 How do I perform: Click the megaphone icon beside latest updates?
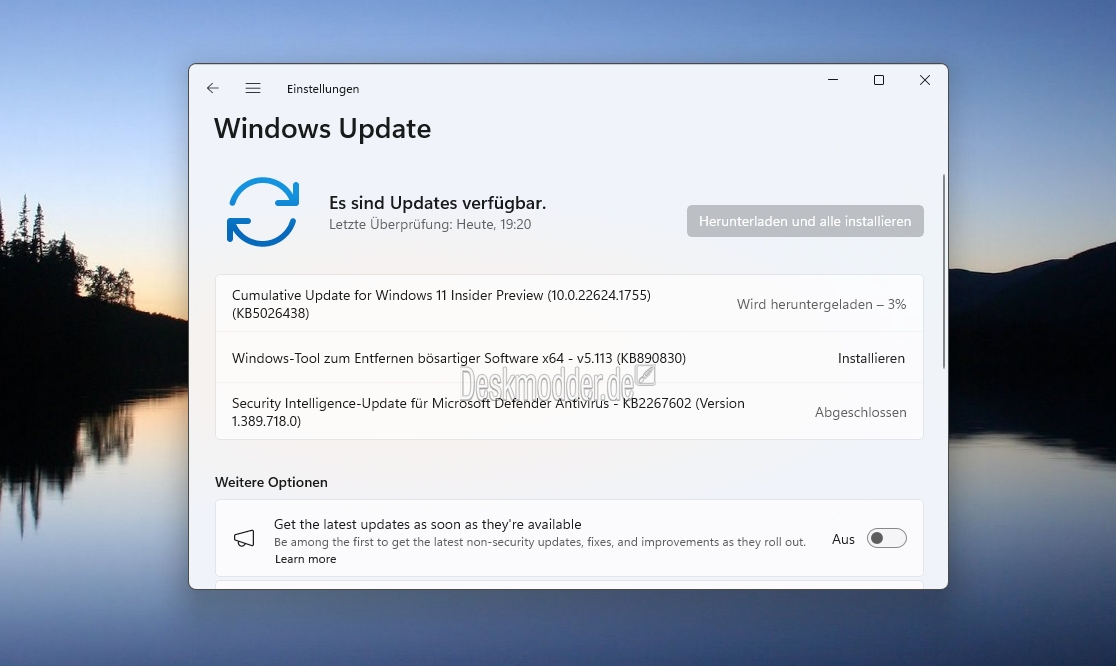click(244, 539)
